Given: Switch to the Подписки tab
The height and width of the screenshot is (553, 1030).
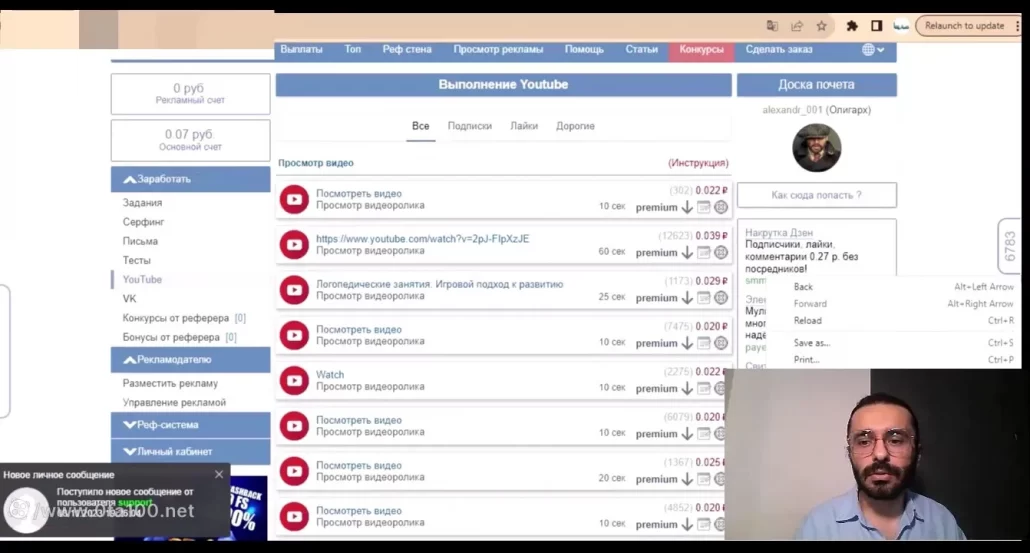Looking at the screenshot, I should (469, 126).
